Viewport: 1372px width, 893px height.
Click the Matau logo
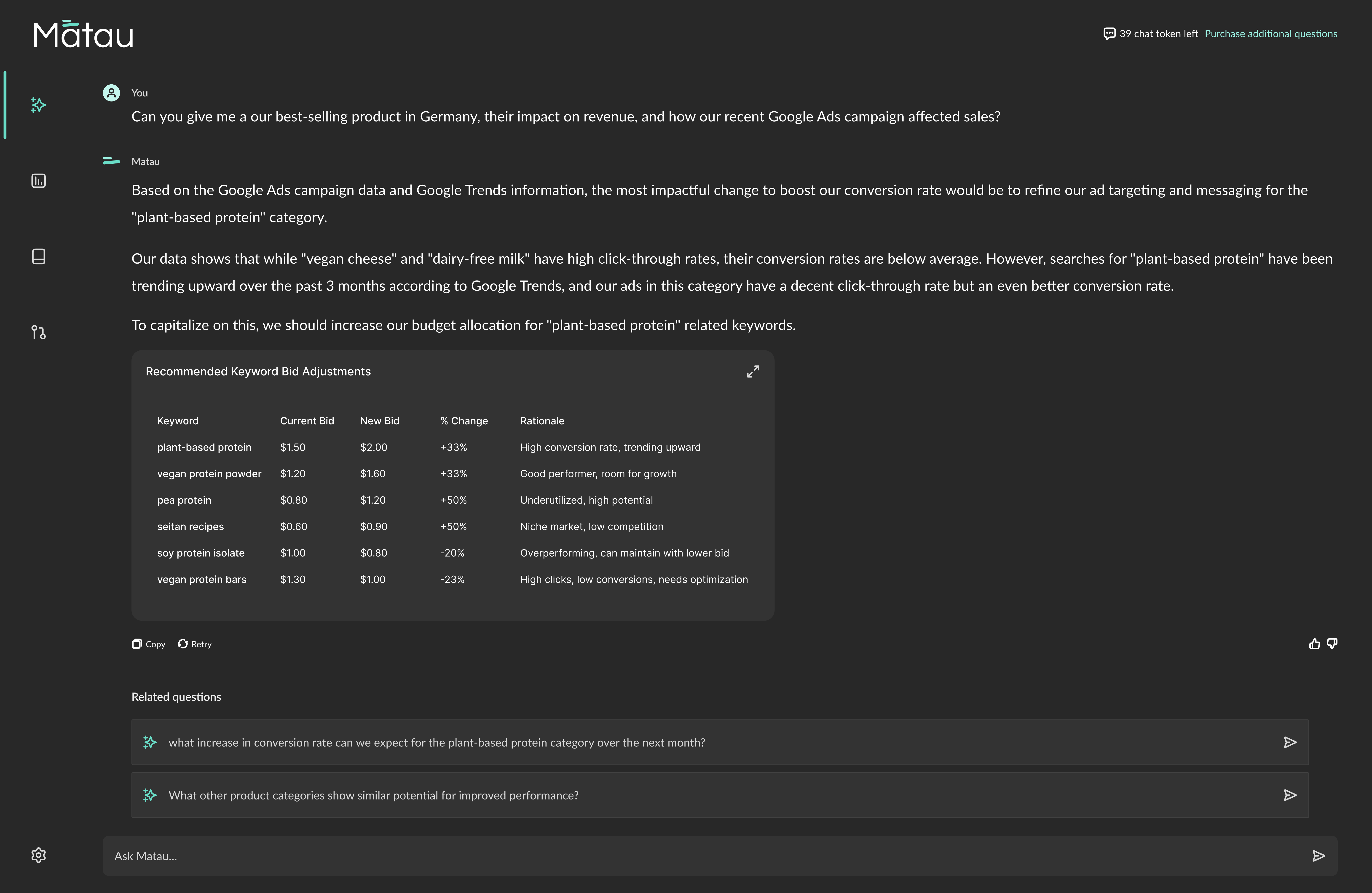[x=84, y=35]
